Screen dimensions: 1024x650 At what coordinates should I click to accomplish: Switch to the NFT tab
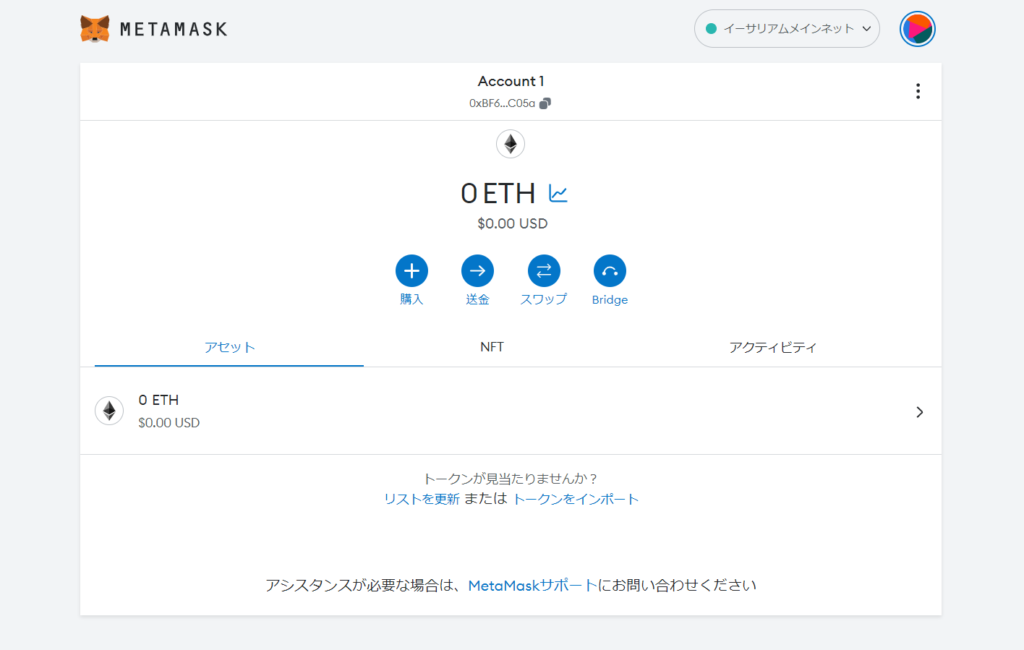click(492, 347)
